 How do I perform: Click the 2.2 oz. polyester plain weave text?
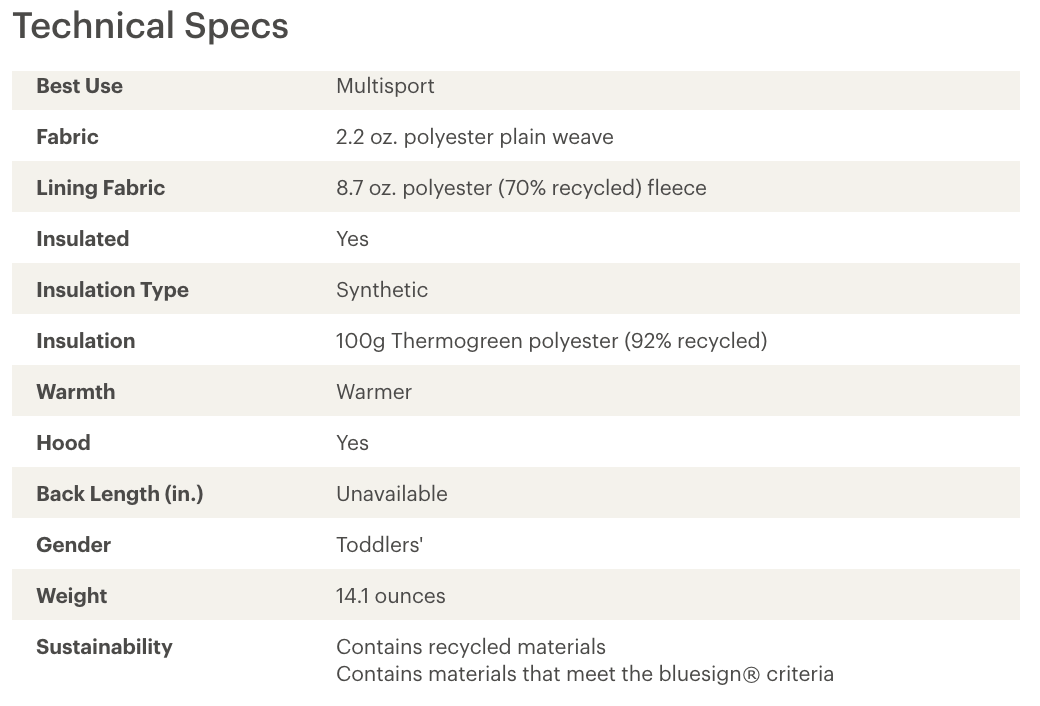click(475, 137)
